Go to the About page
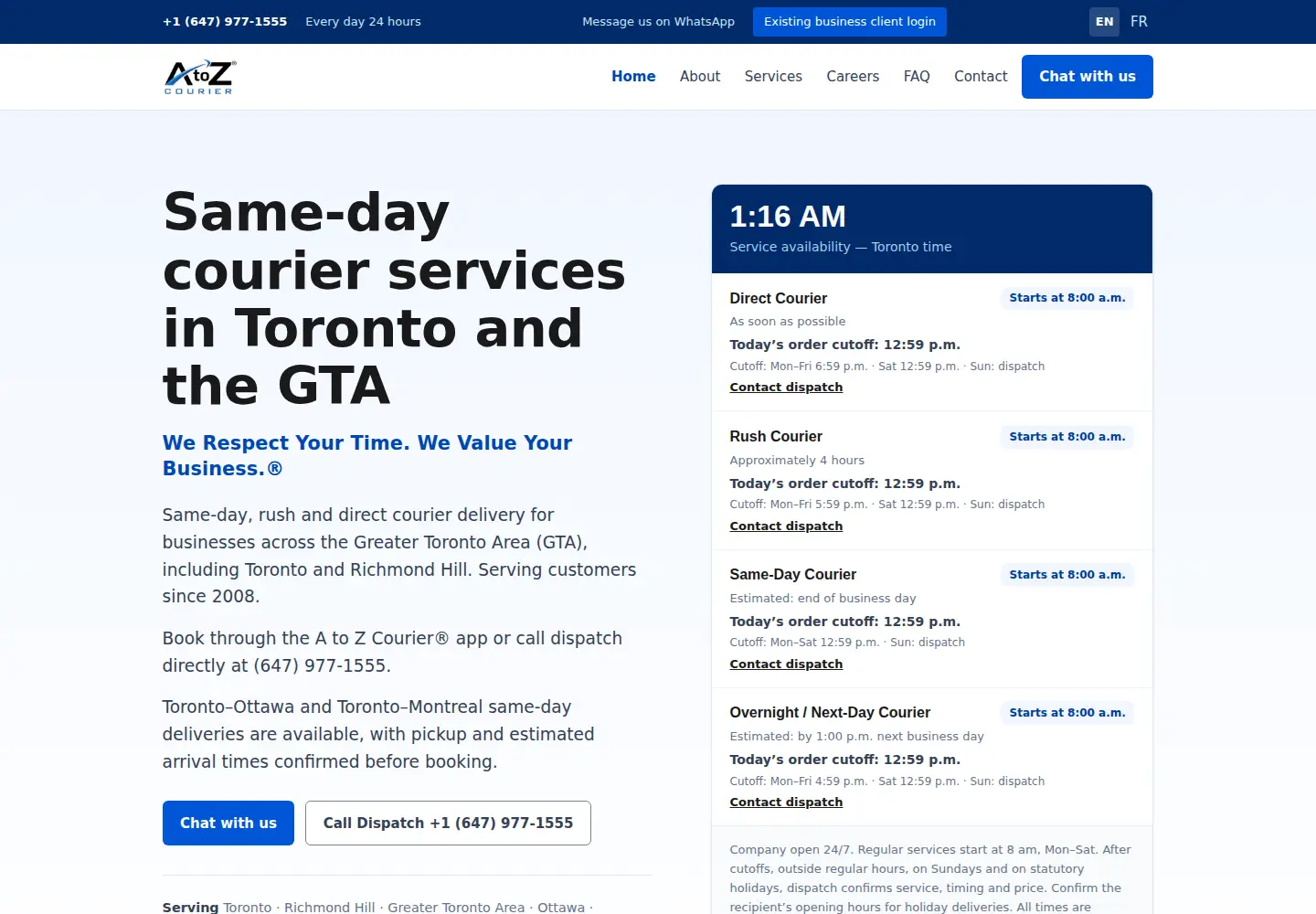This screenshot has width=1316, height=914. (x=700, y=77)
